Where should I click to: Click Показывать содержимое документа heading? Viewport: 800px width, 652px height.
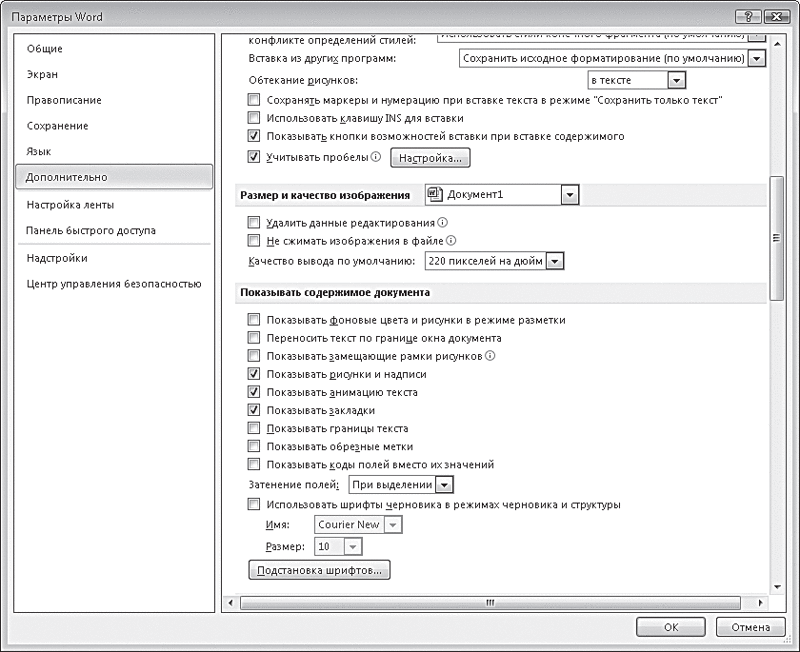[x=335, y=292]
